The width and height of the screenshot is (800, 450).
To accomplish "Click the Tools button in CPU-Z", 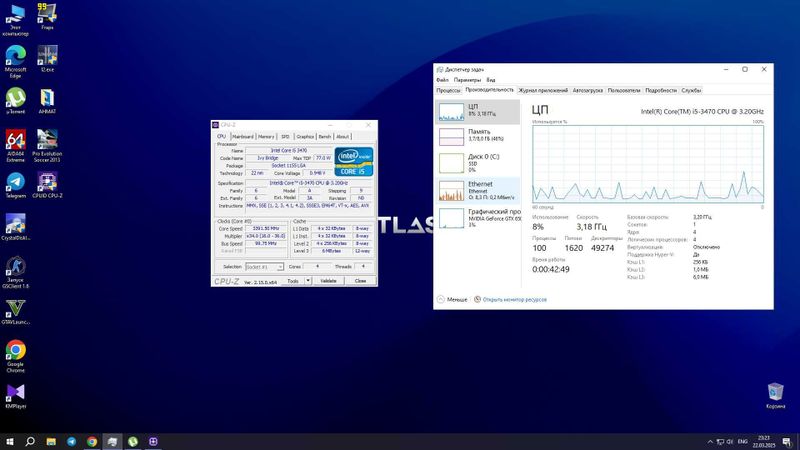I will pyautogui.click(x=293, y=281).
